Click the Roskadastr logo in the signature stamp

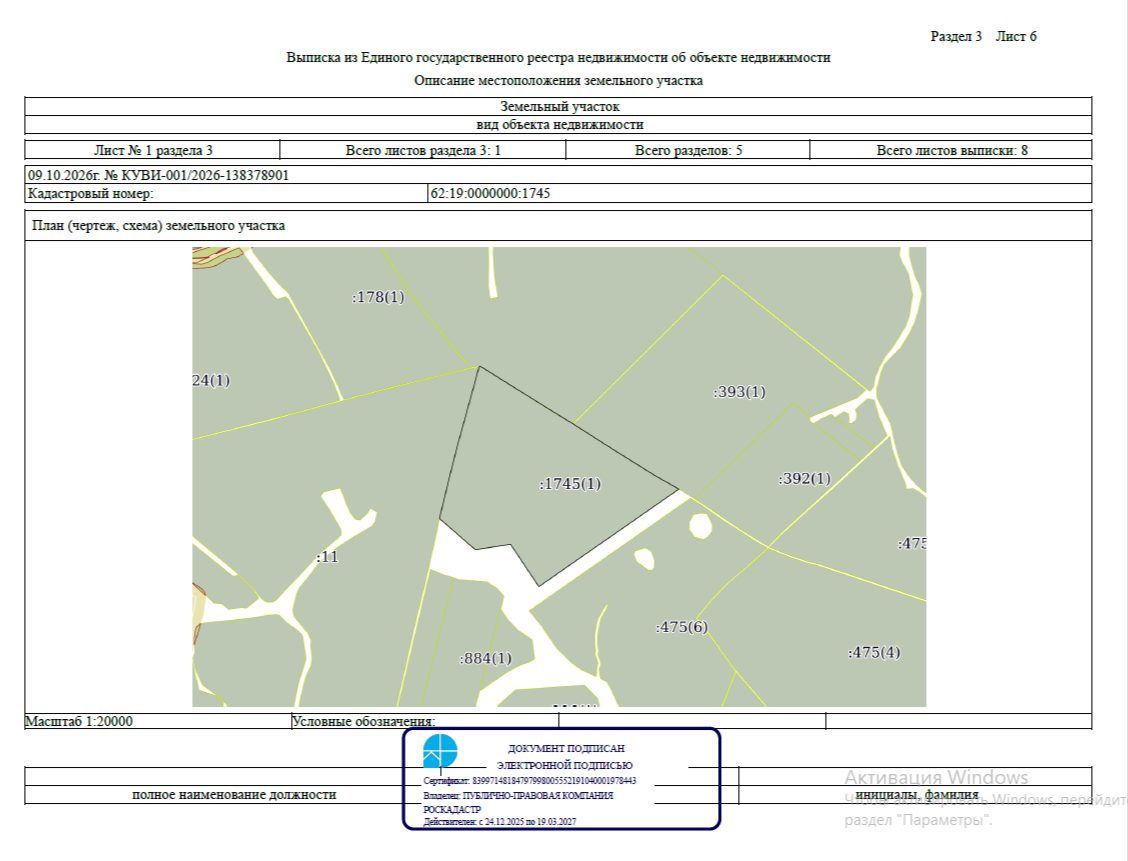pos(440,752)
